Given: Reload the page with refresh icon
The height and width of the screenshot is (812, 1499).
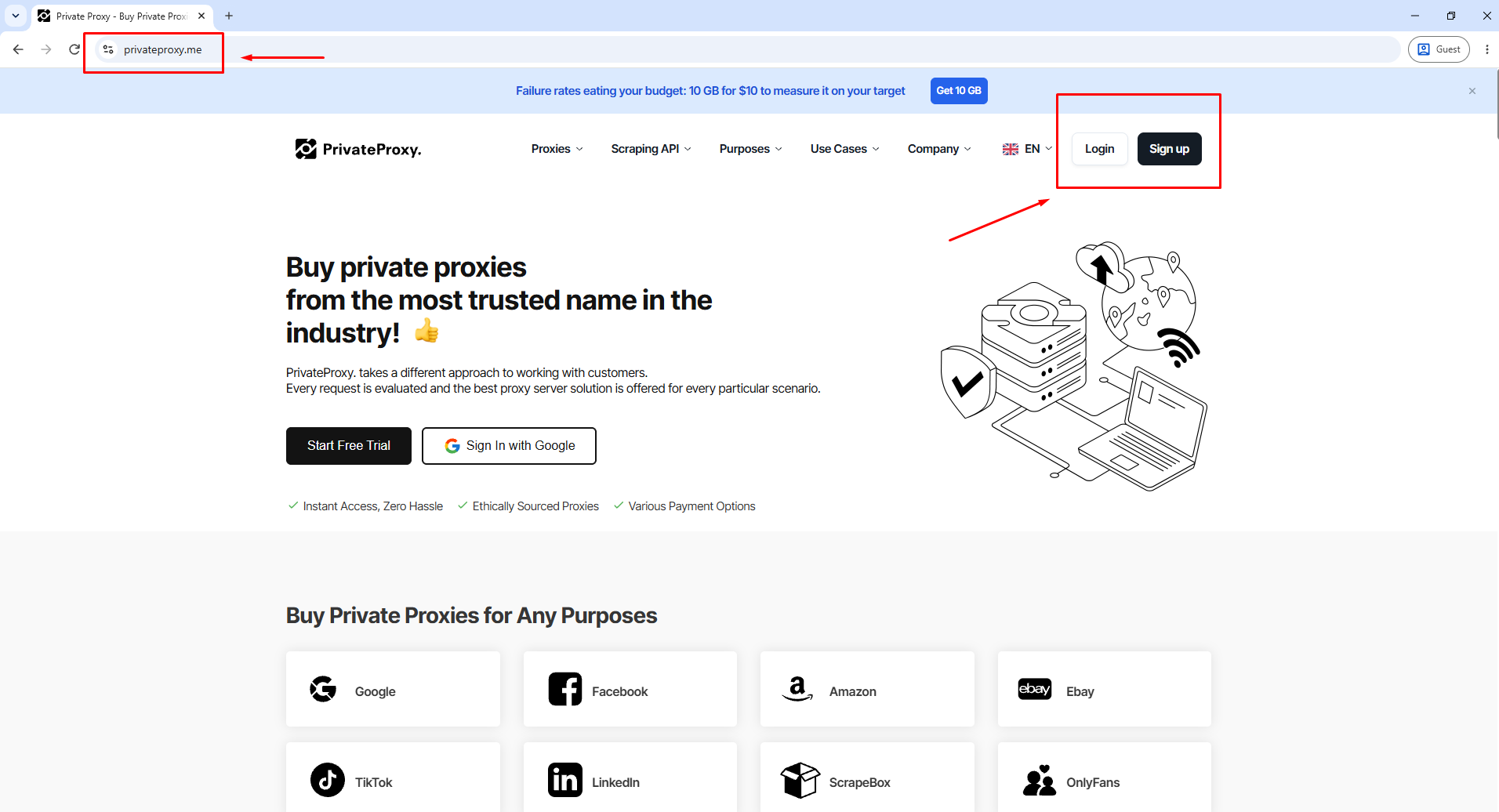Looking at the screenshot, I should coord(74,49).
